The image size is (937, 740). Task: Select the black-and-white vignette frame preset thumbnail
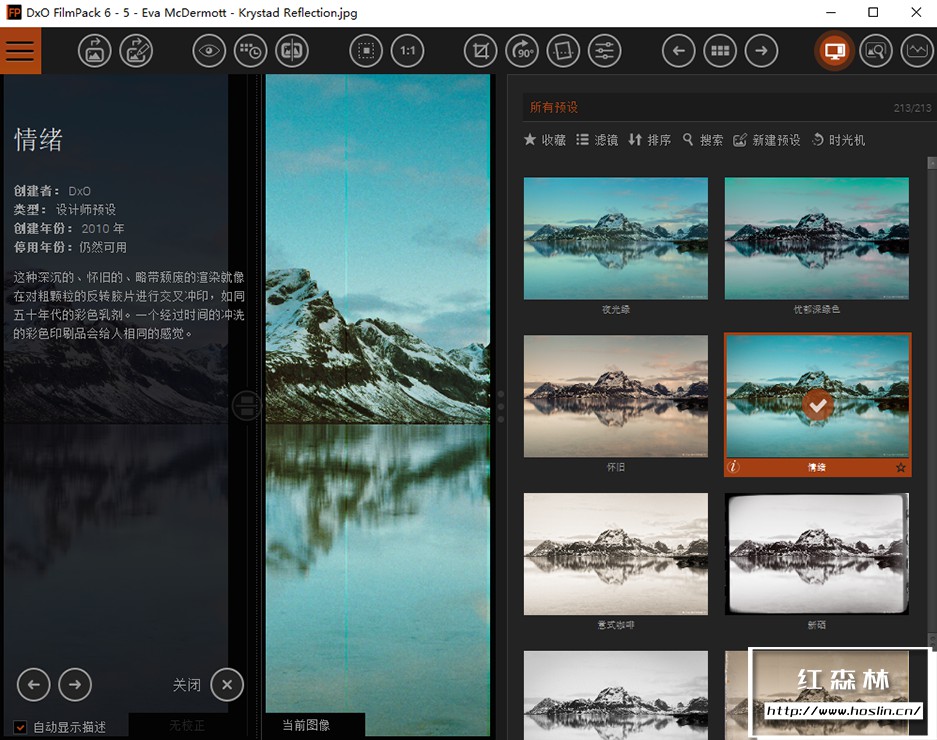(816, 554)
